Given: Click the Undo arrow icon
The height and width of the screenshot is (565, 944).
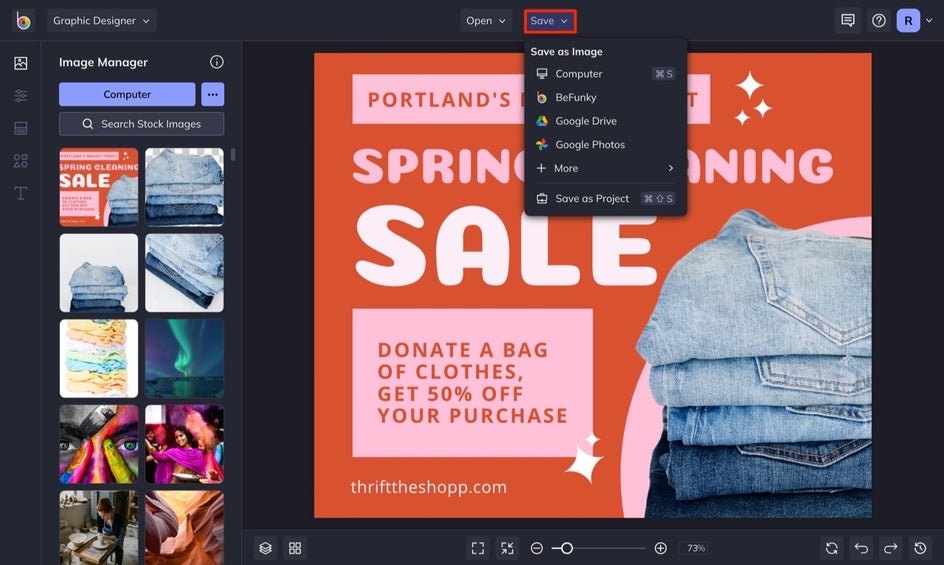Looking at the screenshot, I should click(x=861, y=548).
